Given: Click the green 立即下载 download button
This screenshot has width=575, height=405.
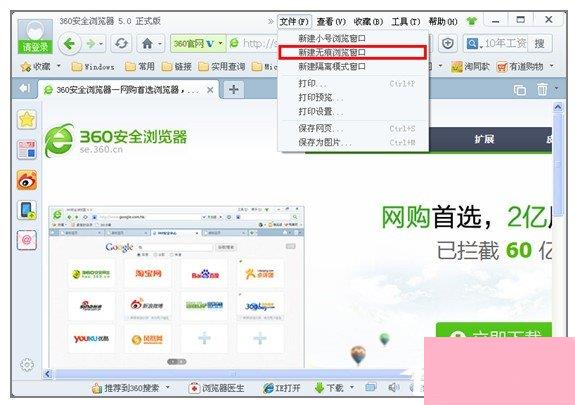Looking at the screenshot, I should (494, 330).
